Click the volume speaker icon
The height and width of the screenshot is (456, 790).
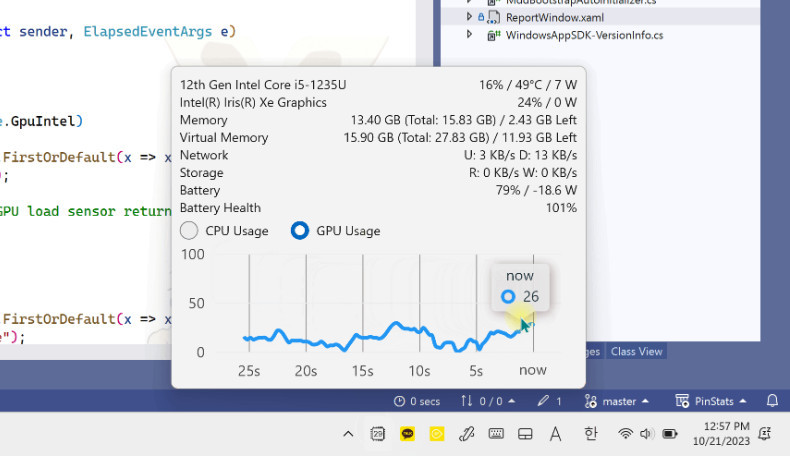tap(647, 433)
